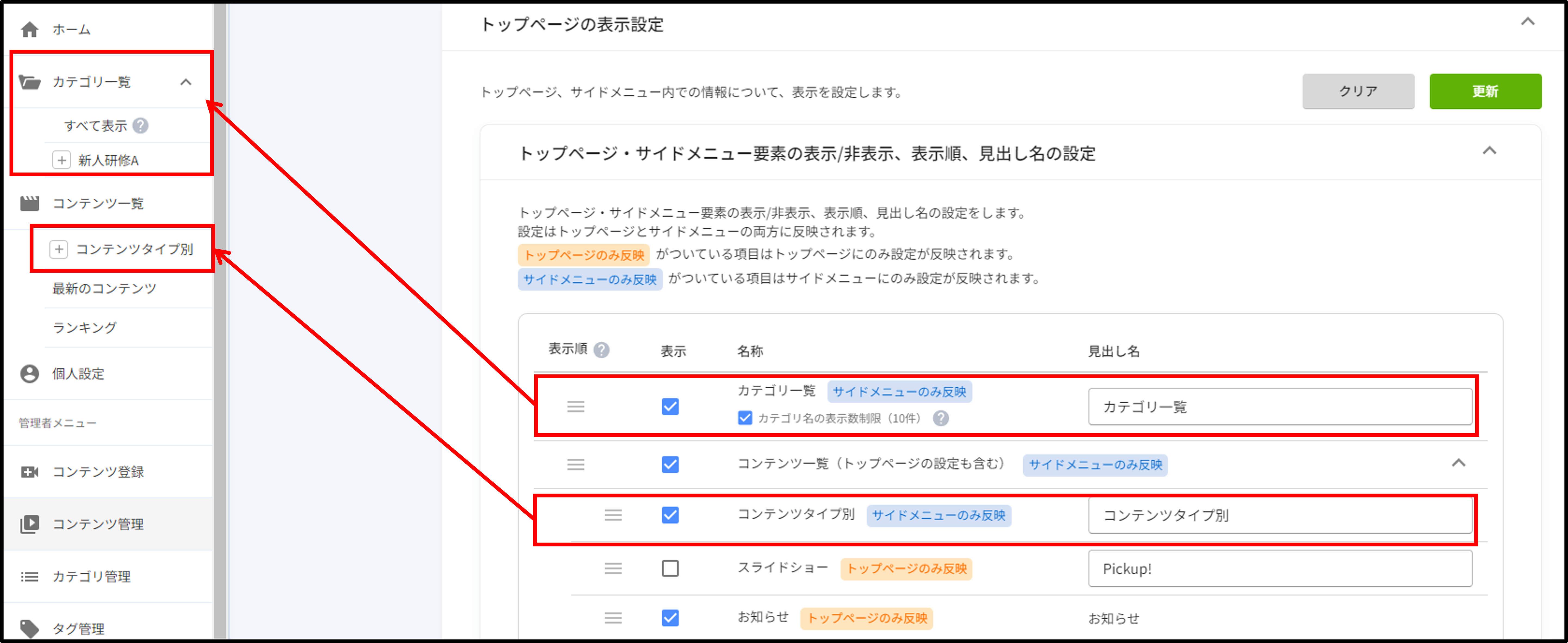Click the green 更新 button
The height and width of the screenshot is (643, 1568).
(1485, 91)
